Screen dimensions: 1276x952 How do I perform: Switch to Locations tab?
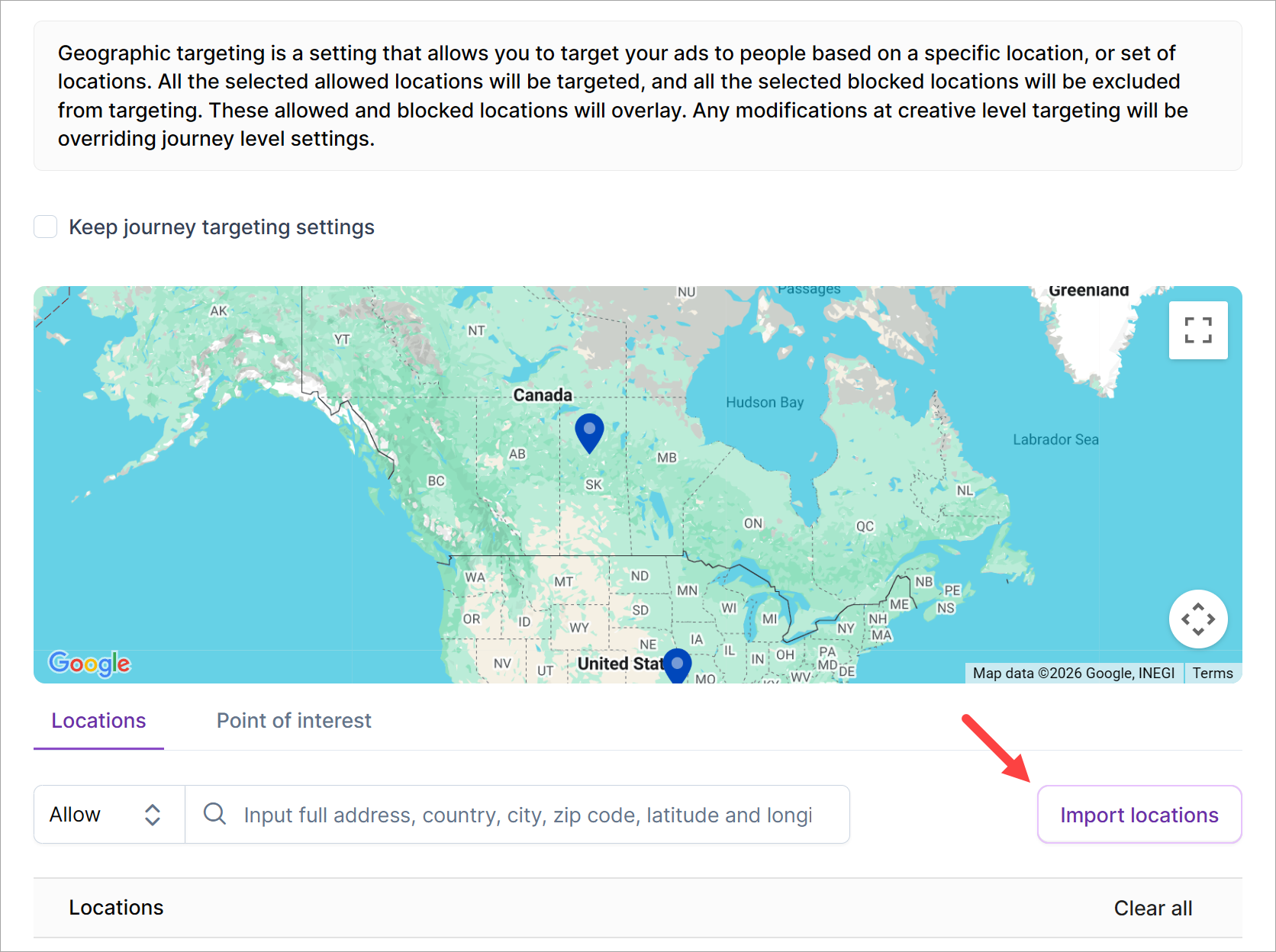pyautogui.click(x=98, y=721)
